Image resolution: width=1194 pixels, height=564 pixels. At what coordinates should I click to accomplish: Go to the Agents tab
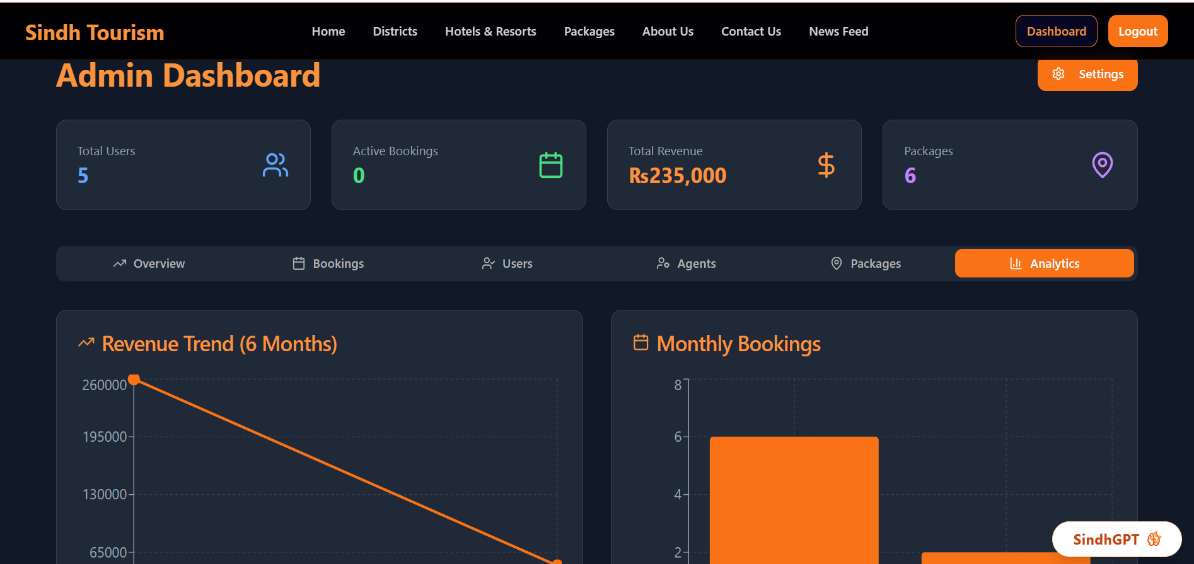[686, 264]
